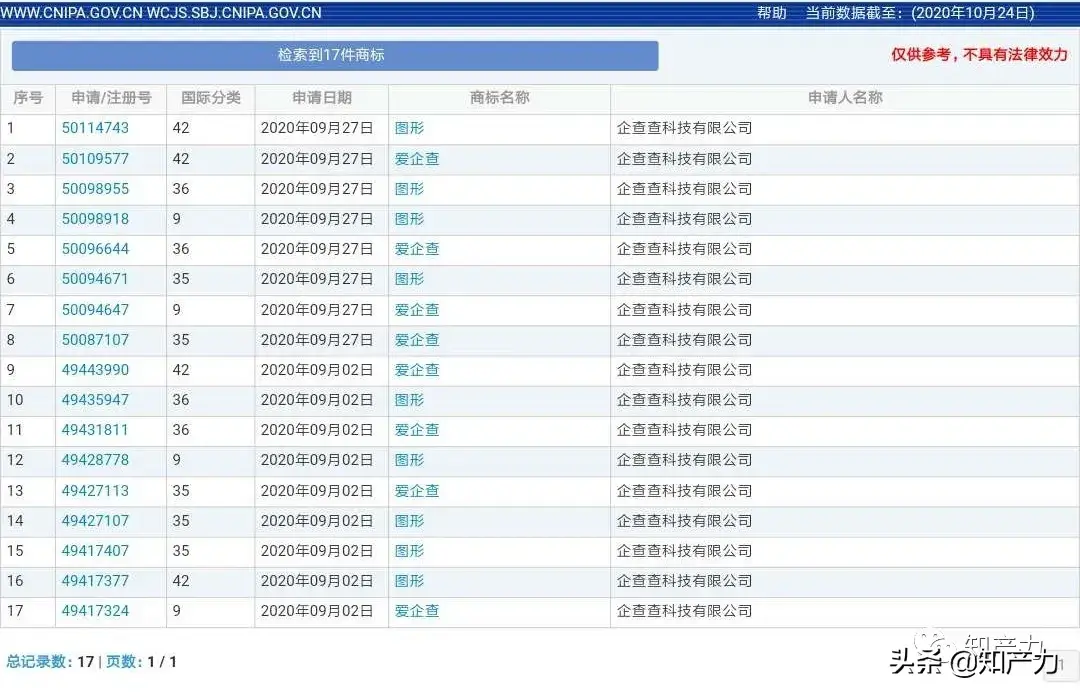Open 图形 trademark in row 10

click(409, 400)
